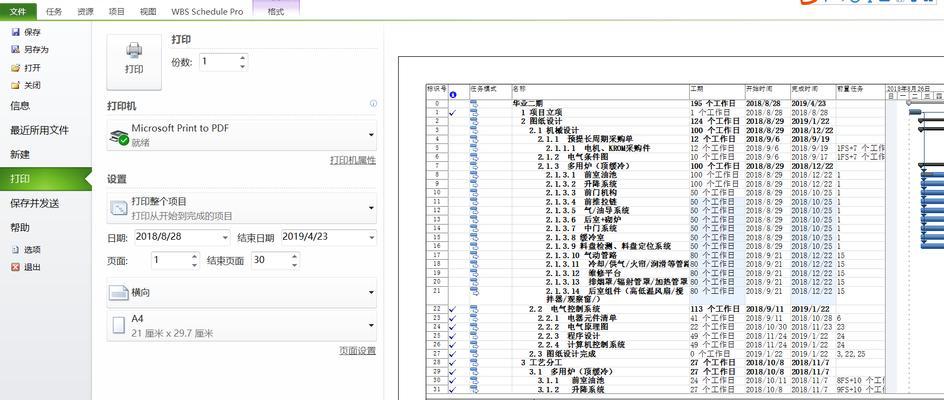Click the 打开 folder icon
Screen dimensions: 944x400
(x=16, y=67)
